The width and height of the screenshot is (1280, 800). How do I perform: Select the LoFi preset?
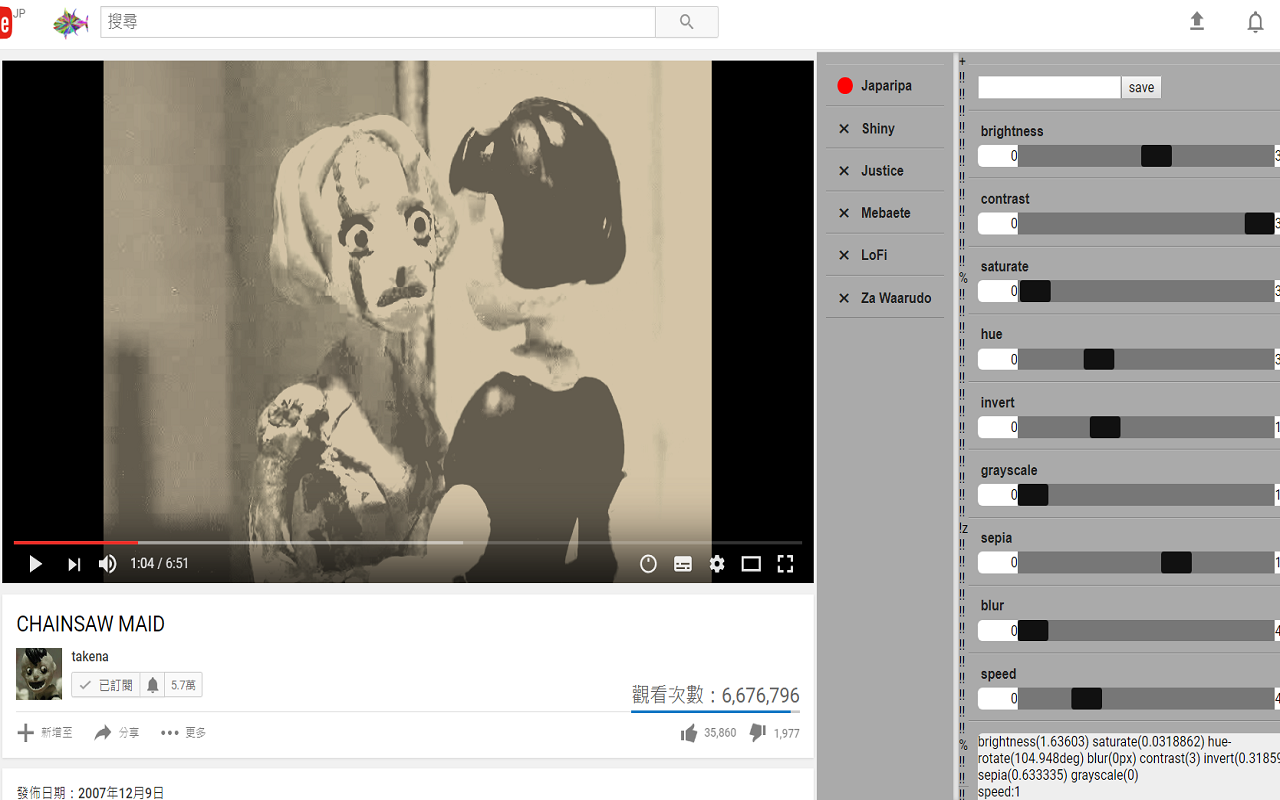click(x=874, y=255)
